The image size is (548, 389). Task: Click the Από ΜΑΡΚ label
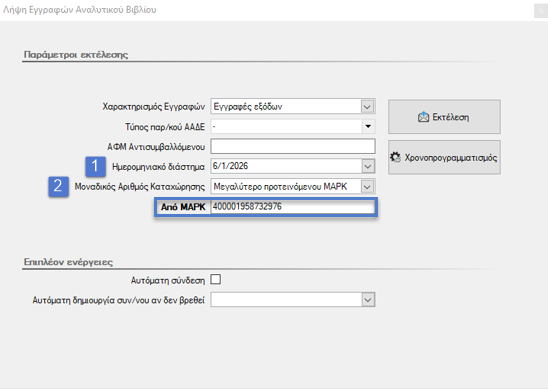183,207
